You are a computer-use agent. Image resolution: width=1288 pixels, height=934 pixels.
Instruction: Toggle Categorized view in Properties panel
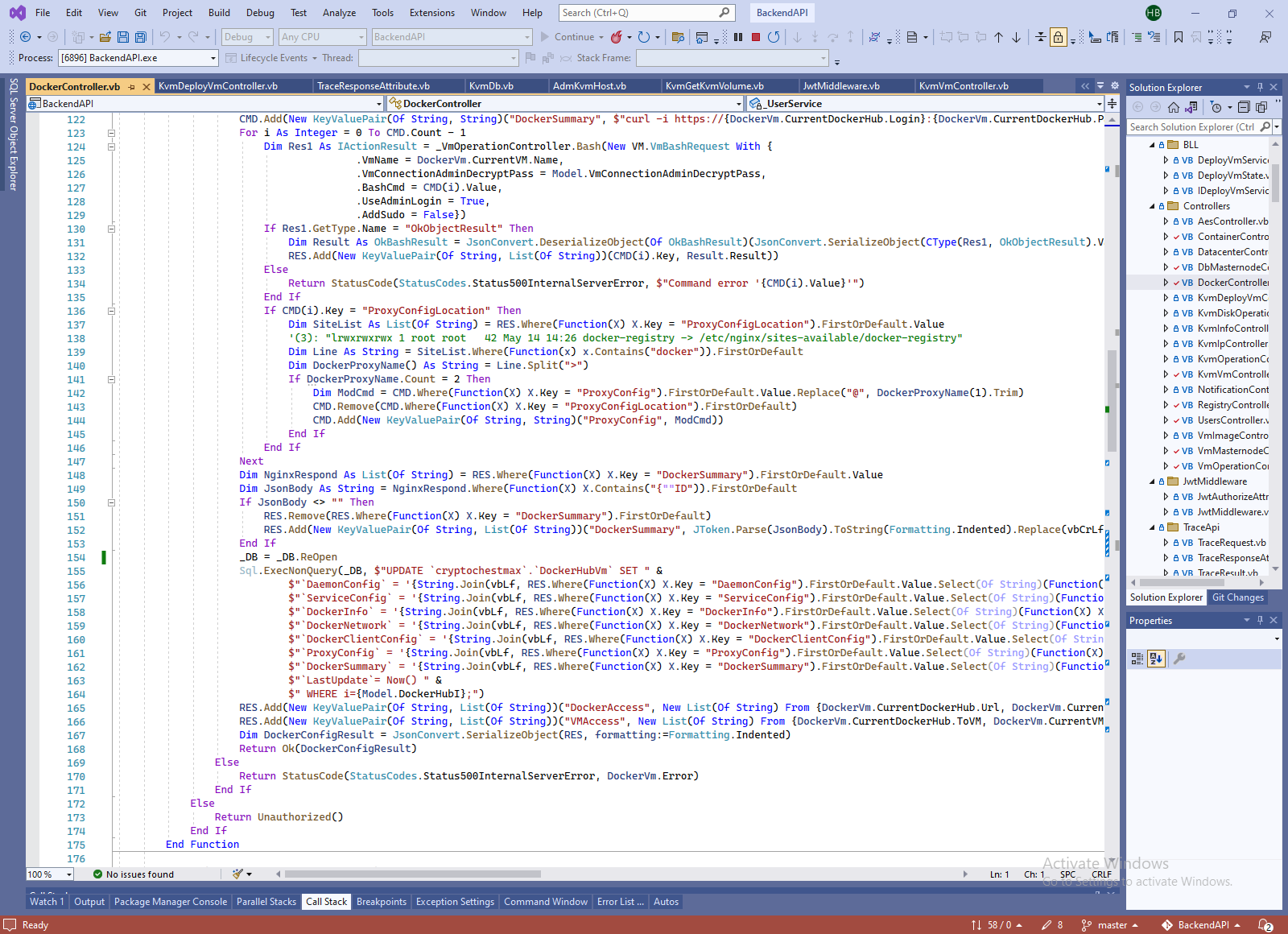(1137, 659)
